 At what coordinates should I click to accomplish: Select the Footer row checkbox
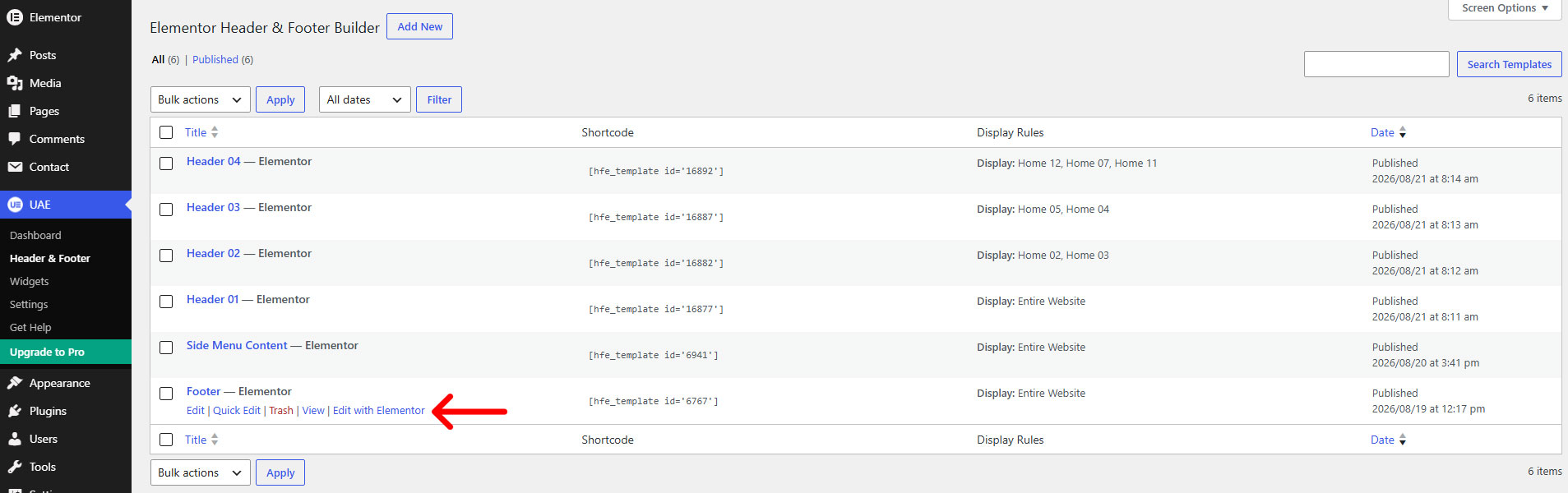tap(166, 394)
